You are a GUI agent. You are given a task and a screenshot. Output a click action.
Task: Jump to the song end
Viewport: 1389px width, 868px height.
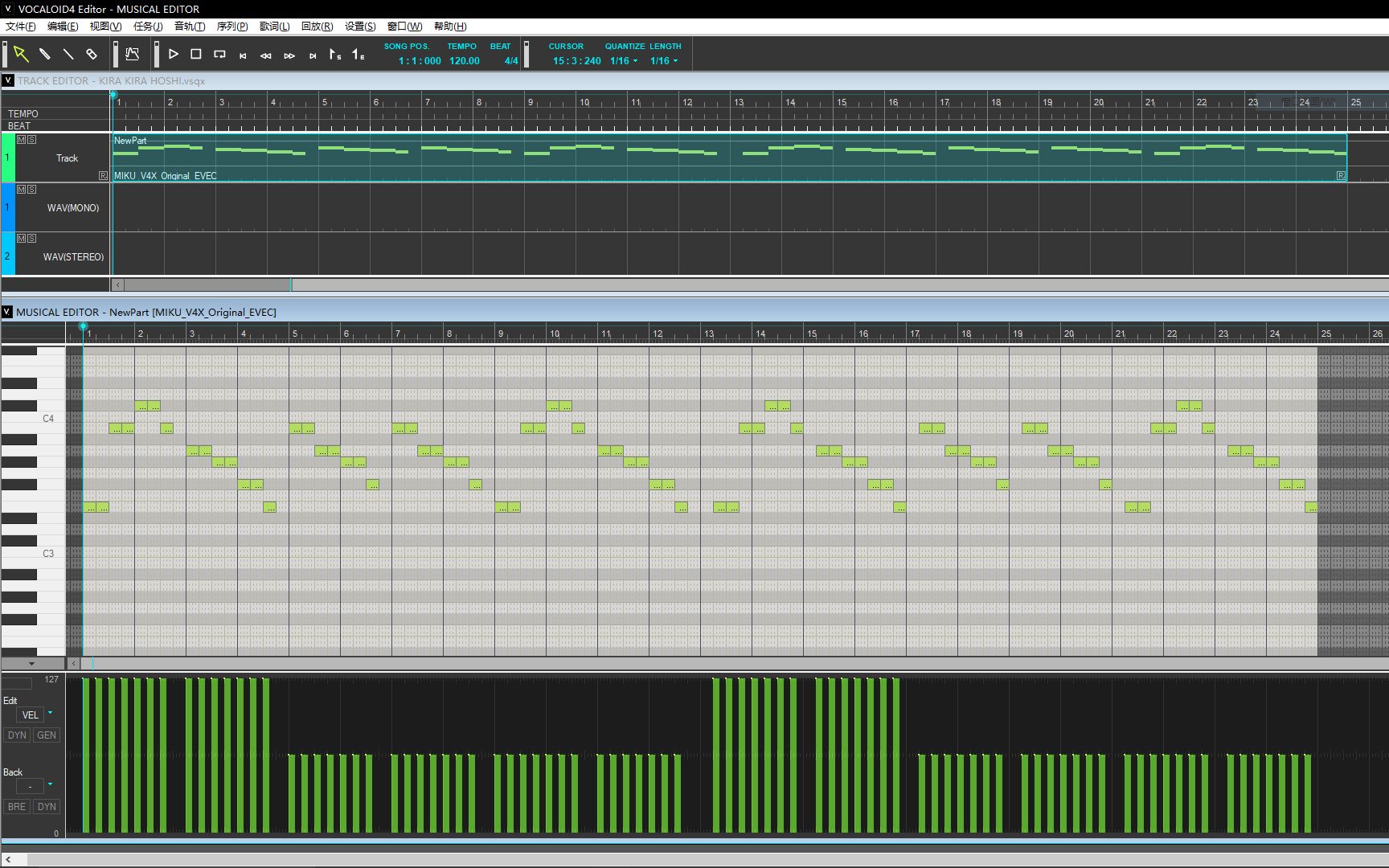(313, 55)
